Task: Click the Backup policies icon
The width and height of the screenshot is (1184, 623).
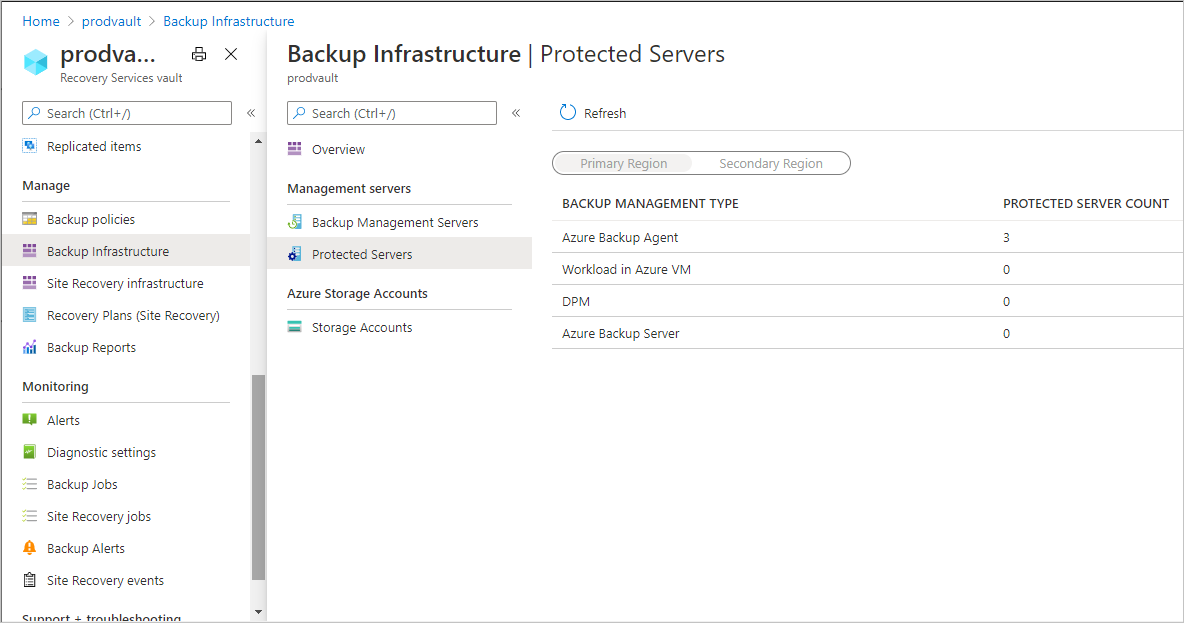Action: pyautogui.click(x=29, y=219)
